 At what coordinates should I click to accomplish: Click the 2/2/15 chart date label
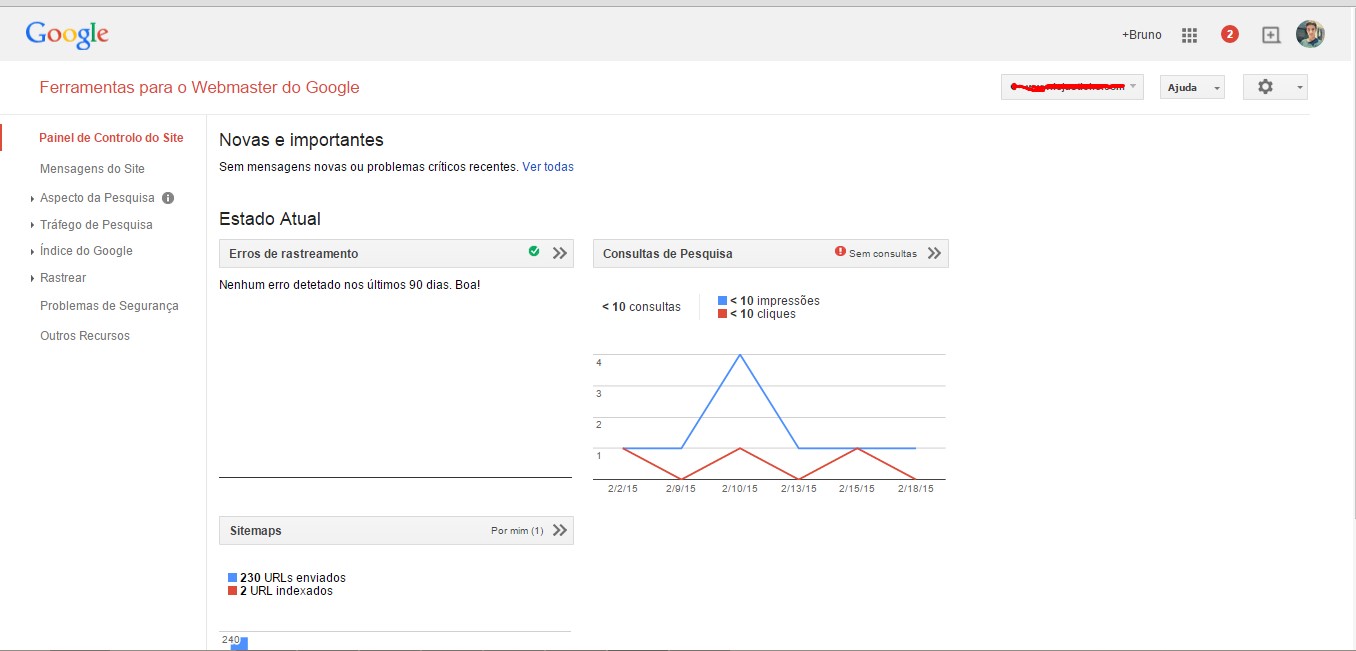click(622, 489)
